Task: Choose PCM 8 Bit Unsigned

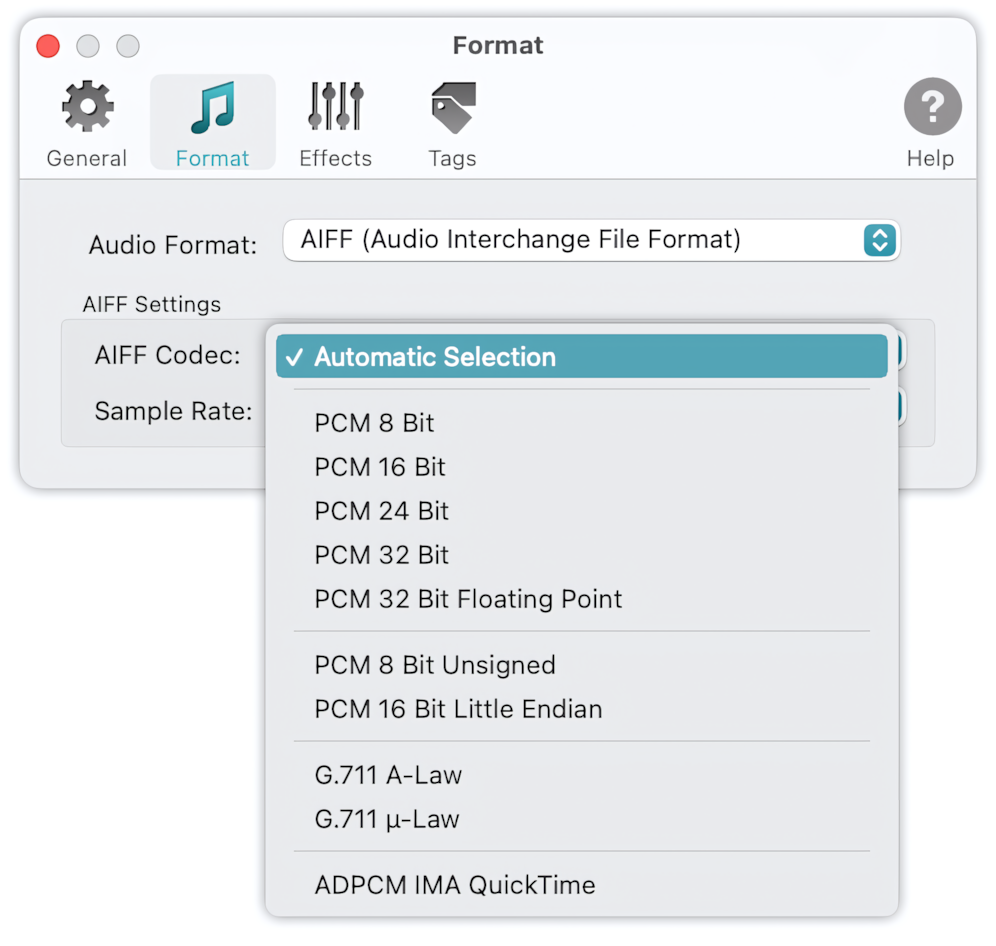Action: (x=581, y=665)
